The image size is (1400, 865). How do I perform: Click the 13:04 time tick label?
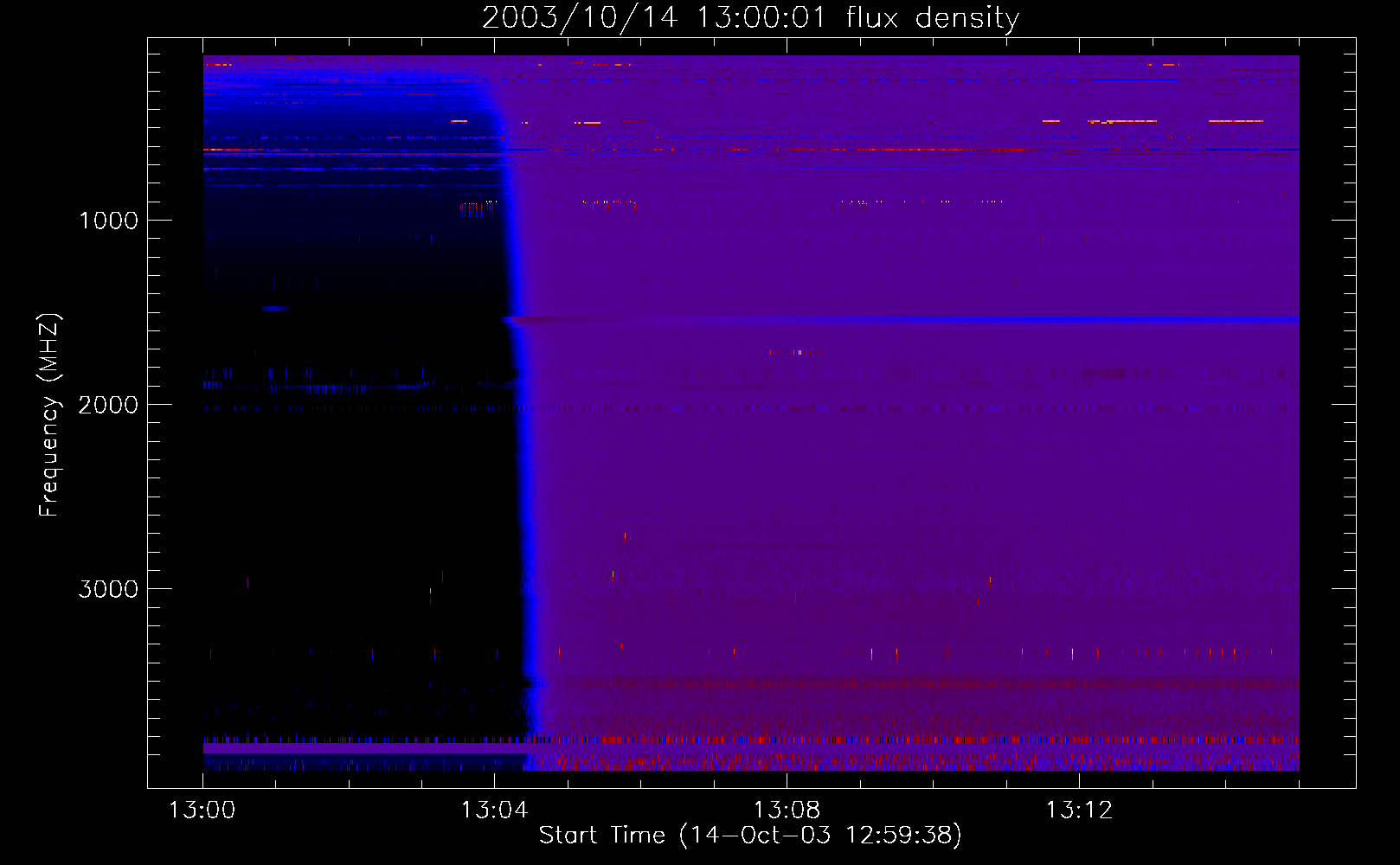pyautogui.click(x=494, y=810)
